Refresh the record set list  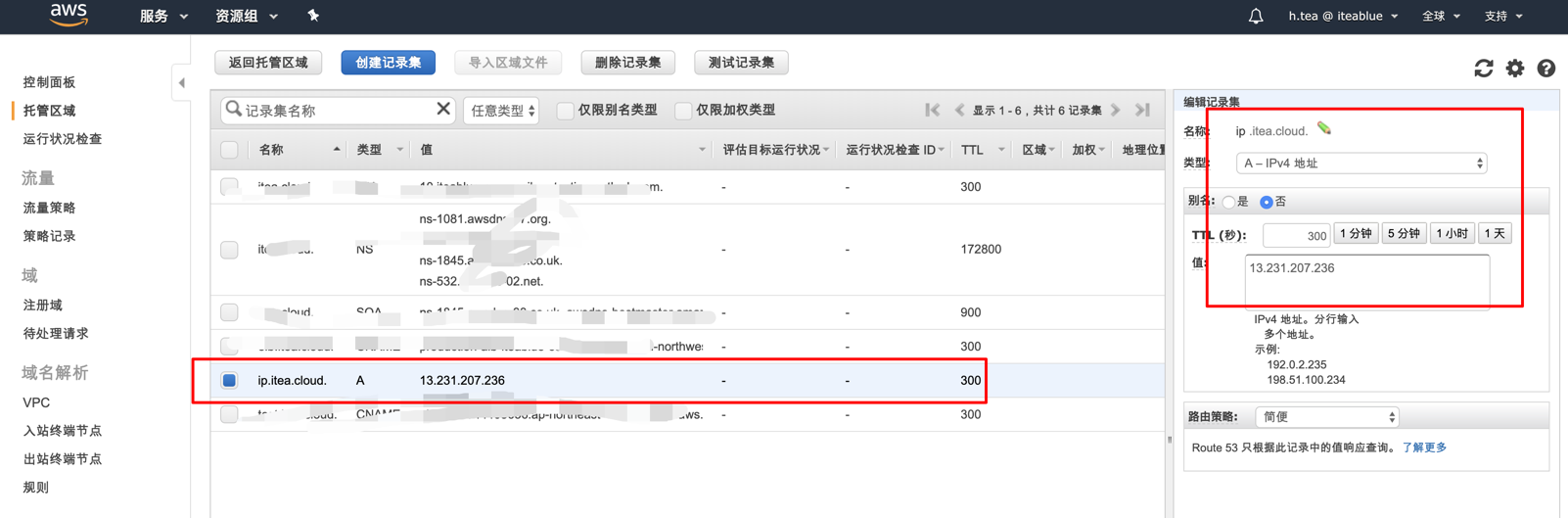(x=1484, y=69)
